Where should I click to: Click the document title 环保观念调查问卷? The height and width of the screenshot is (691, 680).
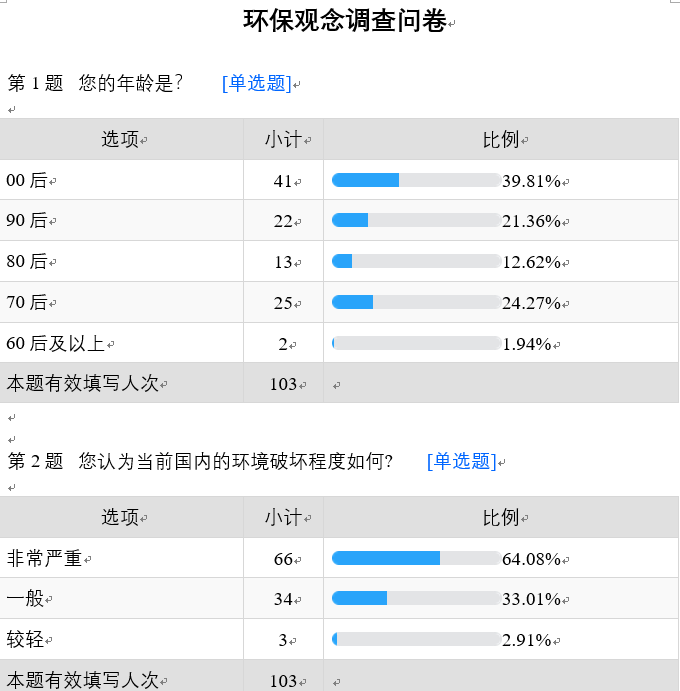tap(344, 22)
